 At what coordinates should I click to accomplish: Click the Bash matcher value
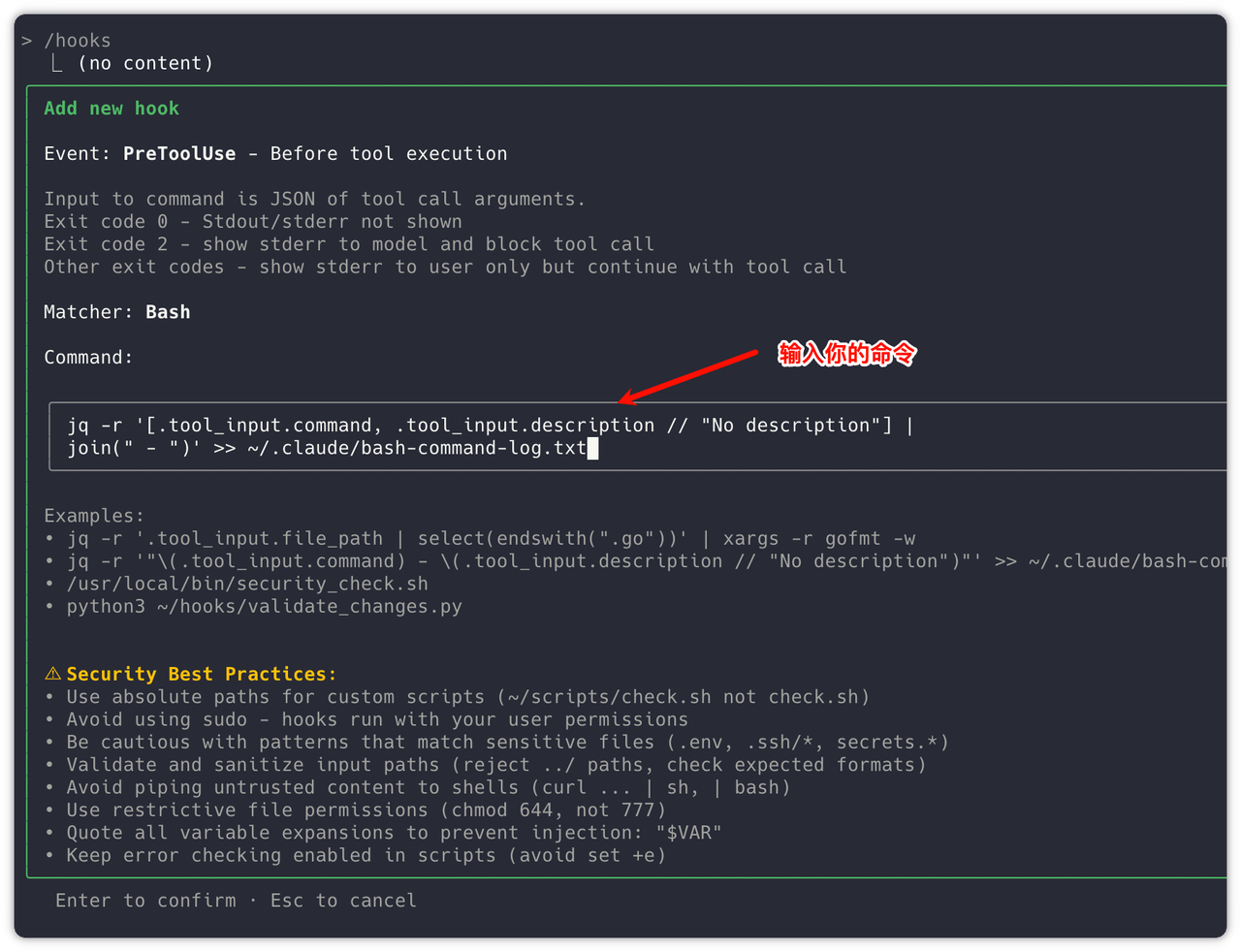168,312
